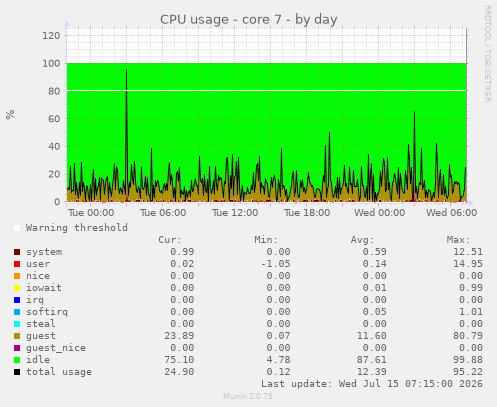Click the idle min value 4.78
Viewport: 497px width, 407px height.
tap(278, 360)
